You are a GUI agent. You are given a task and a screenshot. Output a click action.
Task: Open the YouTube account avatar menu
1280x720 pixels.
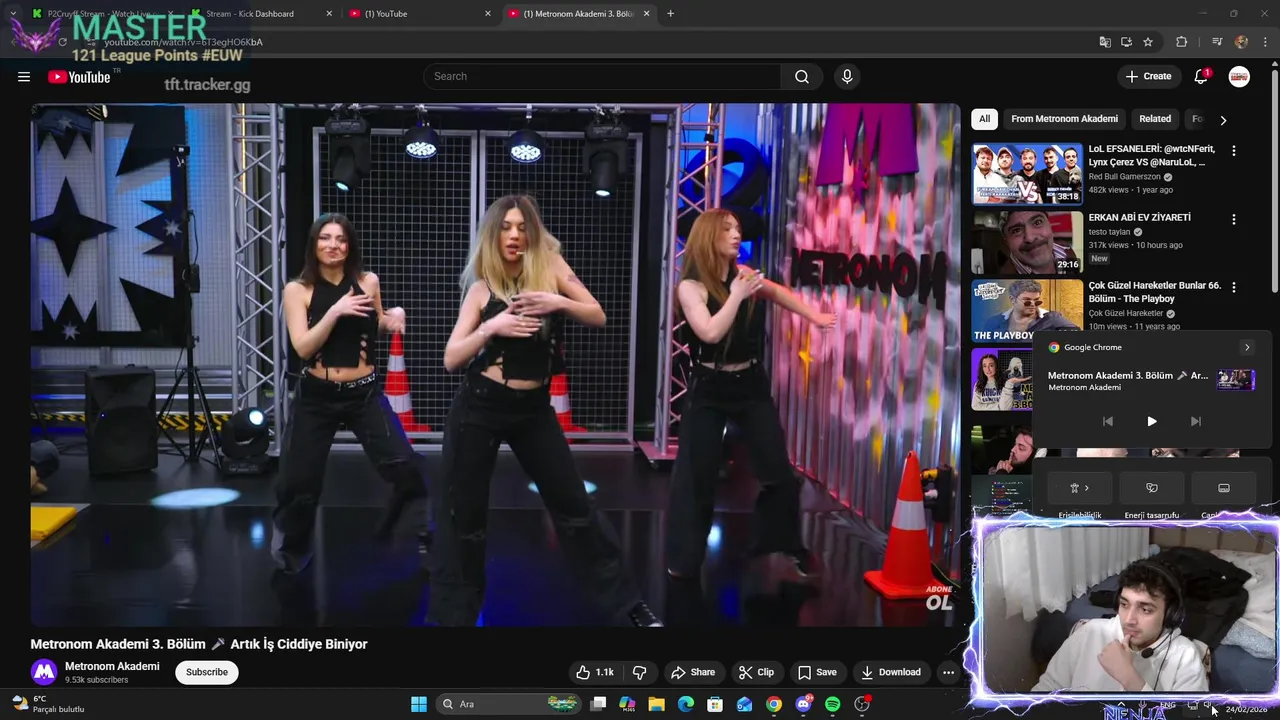pyautogui.click(x=1239, y=77)
